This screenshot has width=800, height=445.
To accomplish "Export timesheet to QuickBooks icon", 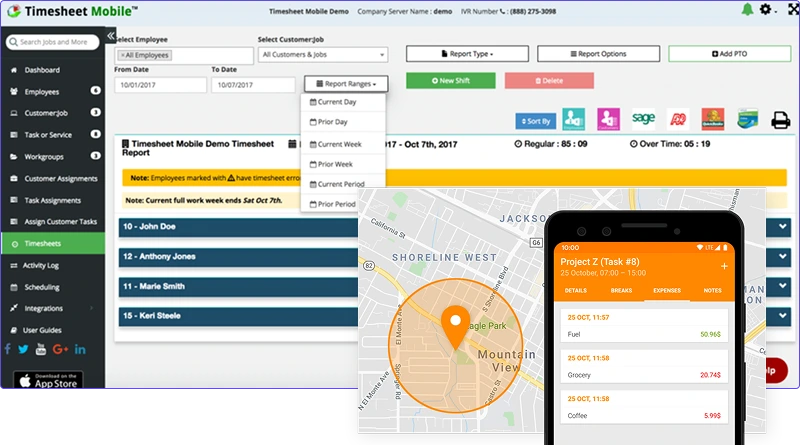I will pyautogui.click(x=713, y=119).
